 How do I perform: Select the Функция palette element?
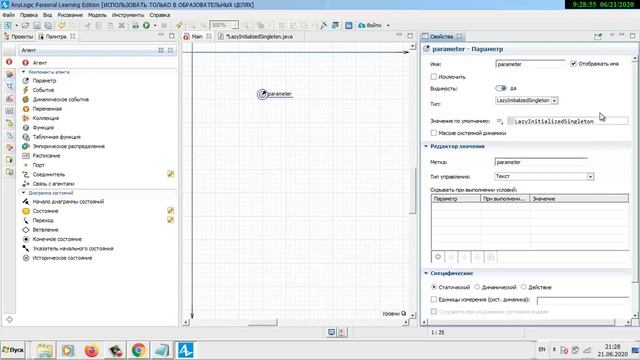point(43,127)
